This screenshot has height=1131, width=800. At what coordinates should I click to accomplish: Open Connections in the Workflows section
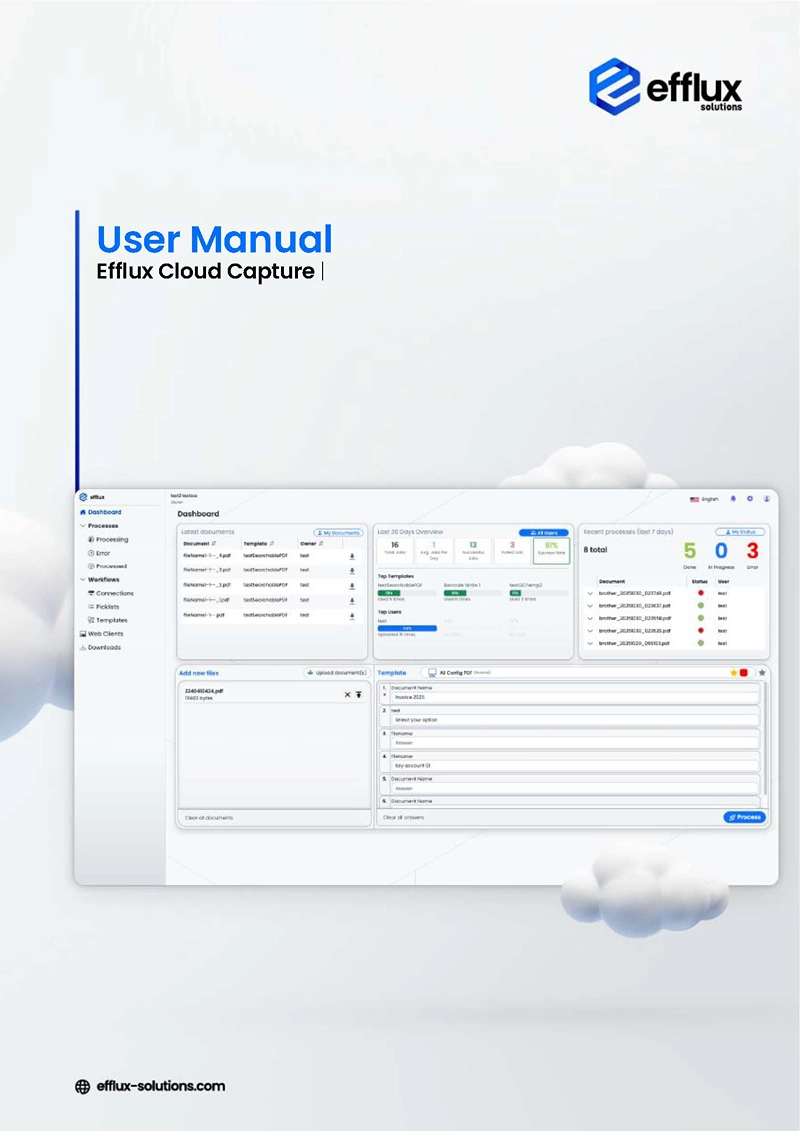[91, 593]
